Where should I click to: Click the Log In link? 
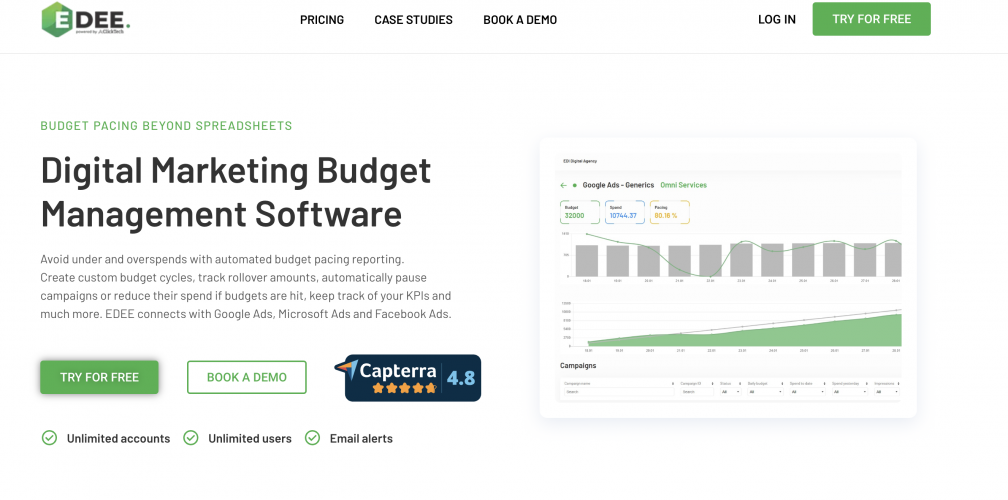pyautogui.click(x=777, y=19)
